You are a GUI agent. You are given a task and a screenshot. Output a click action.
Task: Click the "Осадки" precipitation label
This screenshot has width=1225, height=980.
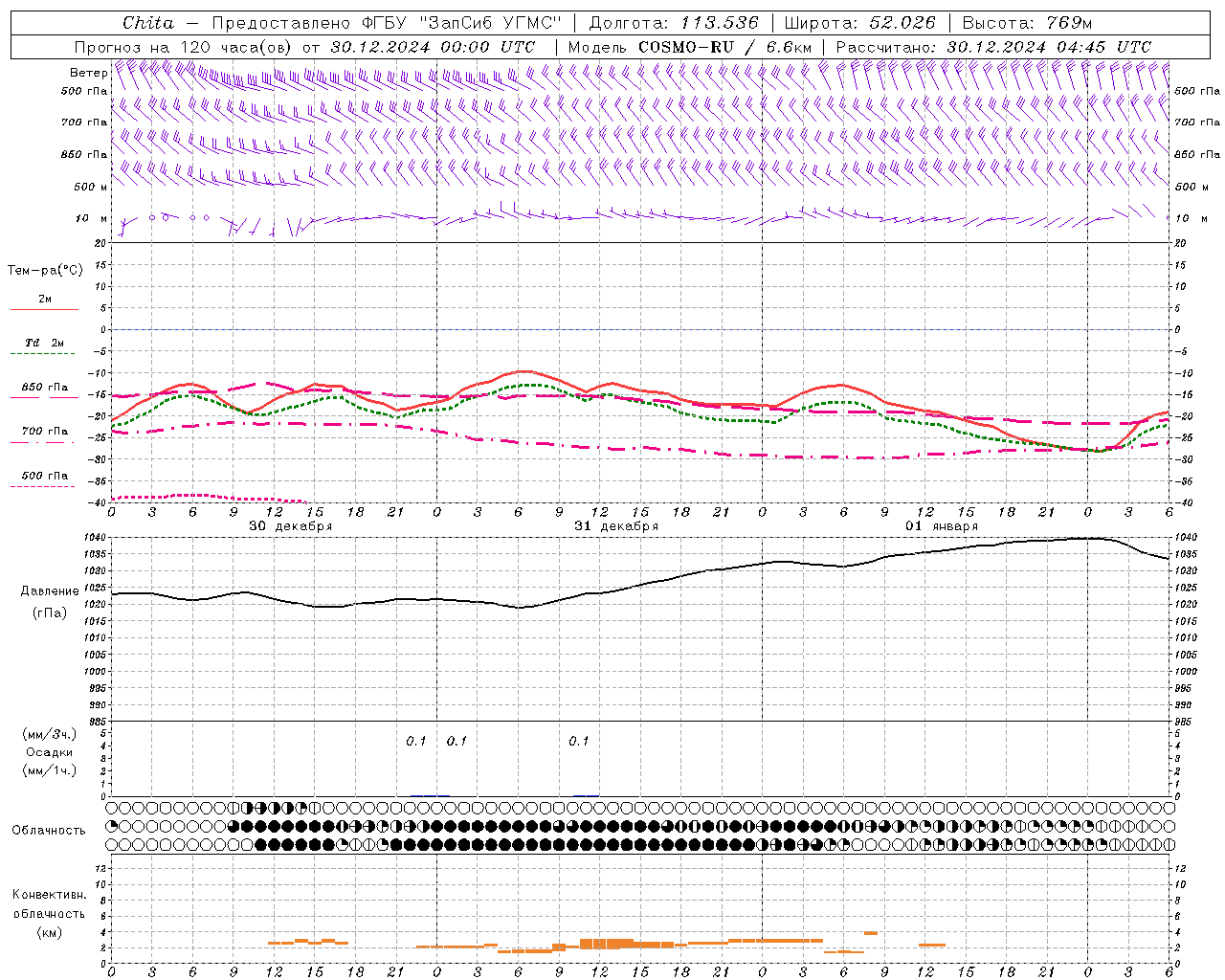[50, 752]
